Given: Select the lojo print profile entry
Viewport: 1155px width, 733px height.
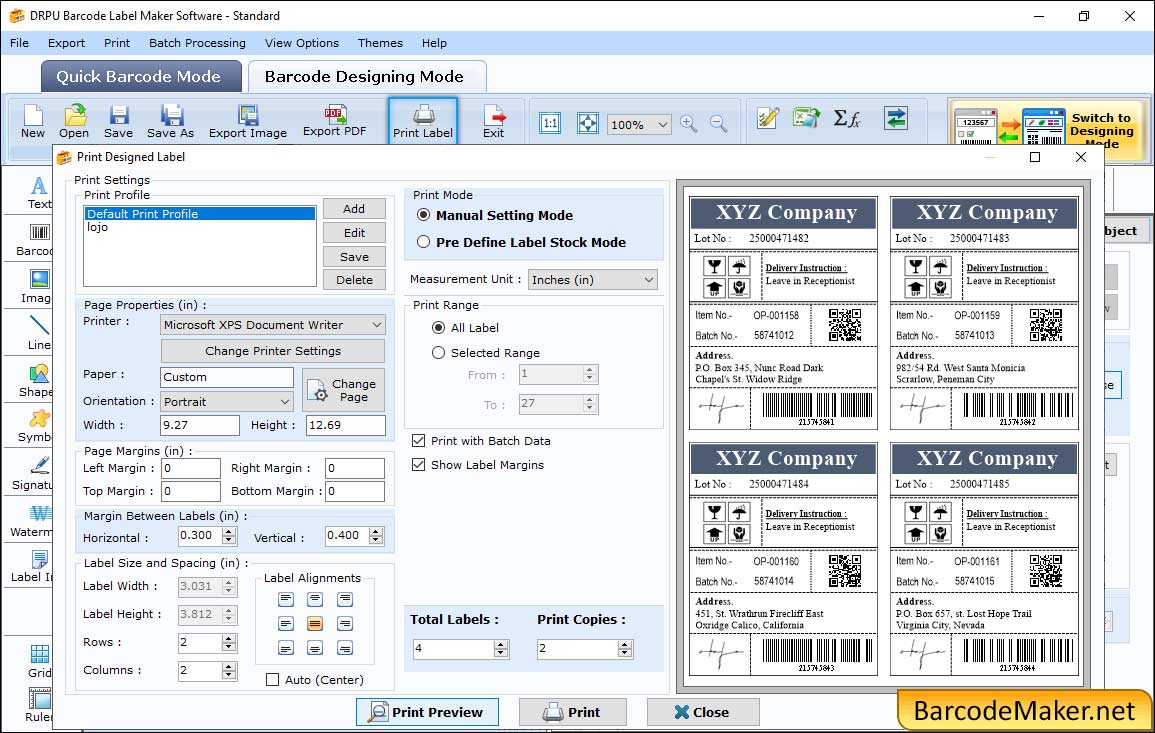Looking at the screenshot, I should 200,227.
